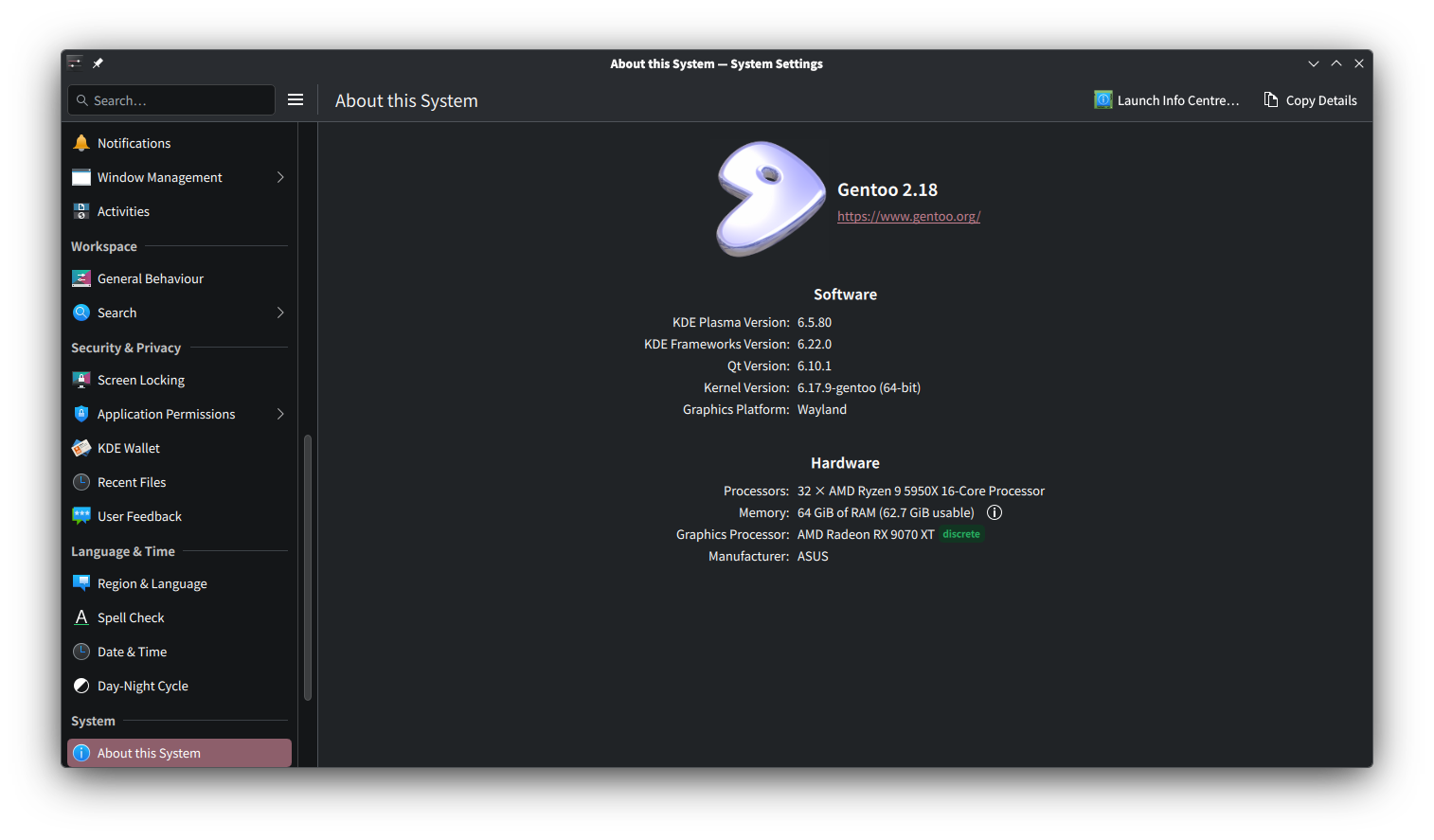Viewport: 1434px width, 840px height.
Task: Open Date & Time settings
Action: [179, 652]
